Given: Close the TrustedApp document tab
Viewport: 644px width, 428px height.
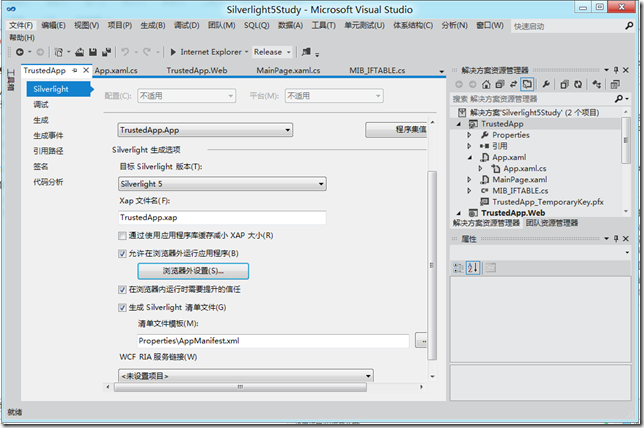Looking at the screenshot, I should (86, 70).
